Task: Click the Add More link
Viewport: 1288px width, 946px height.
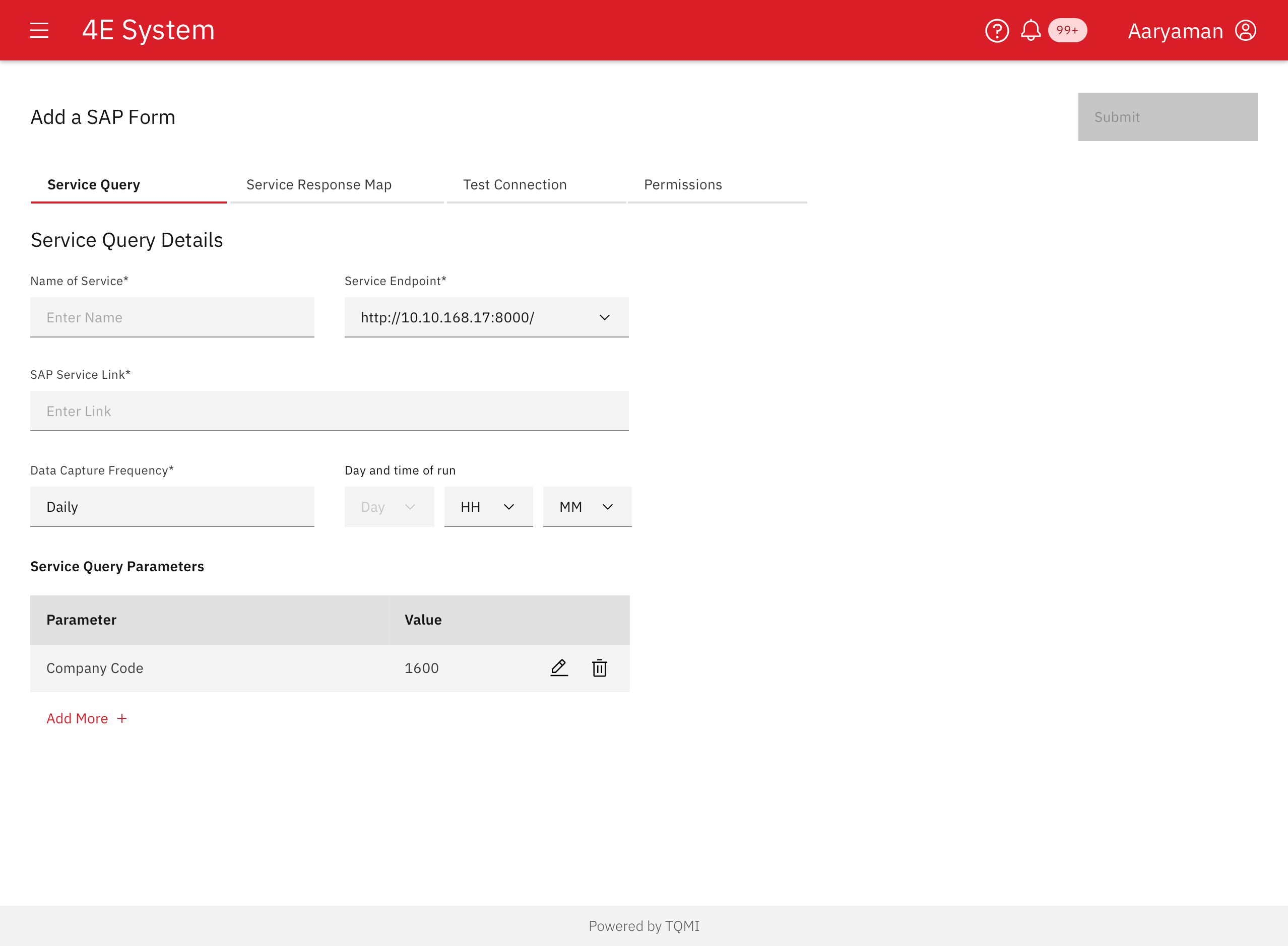Action: (77, 718)
